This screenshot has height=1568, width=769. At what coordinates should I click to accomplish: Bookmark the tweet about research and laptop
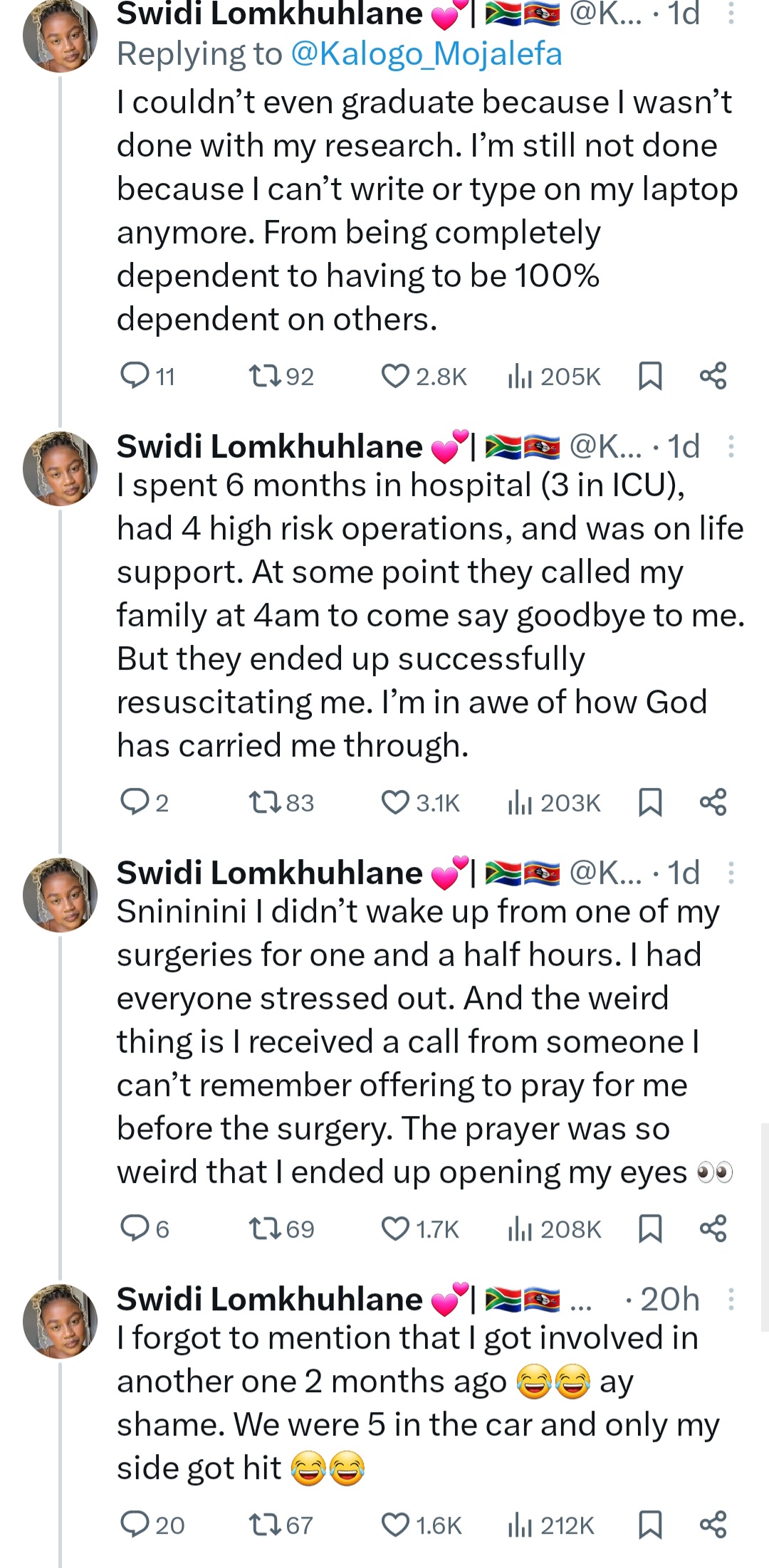(650, 375)
